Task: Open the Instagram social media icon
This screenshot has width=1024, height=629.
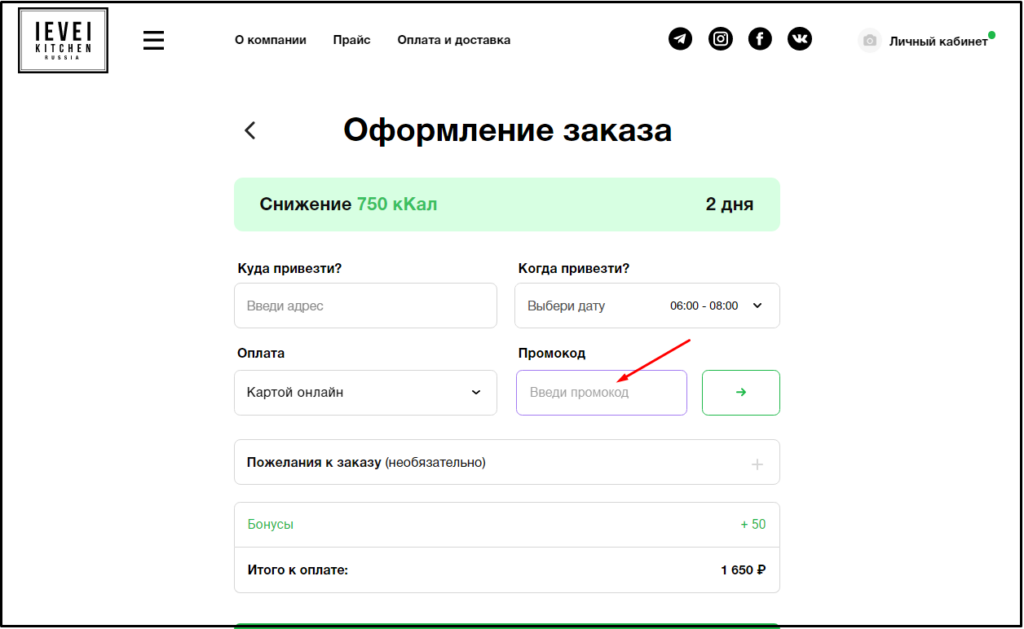Action: coord(720,39)
